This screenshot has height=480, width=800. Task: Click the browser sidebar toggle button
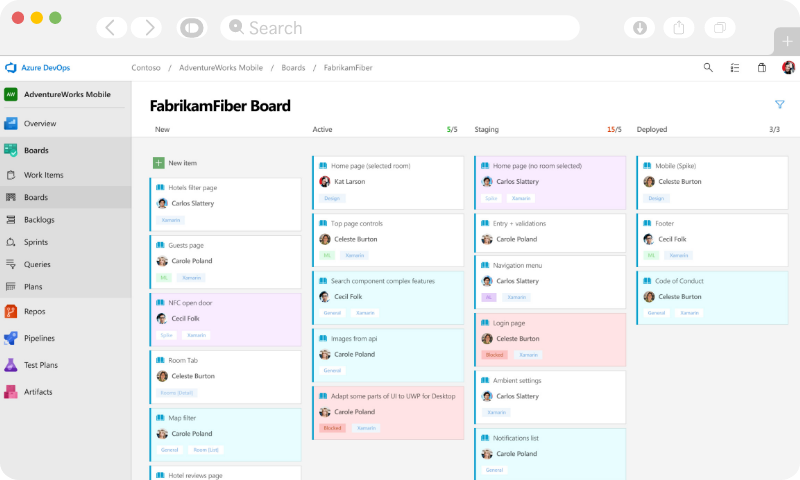click(x=189, y=28)
